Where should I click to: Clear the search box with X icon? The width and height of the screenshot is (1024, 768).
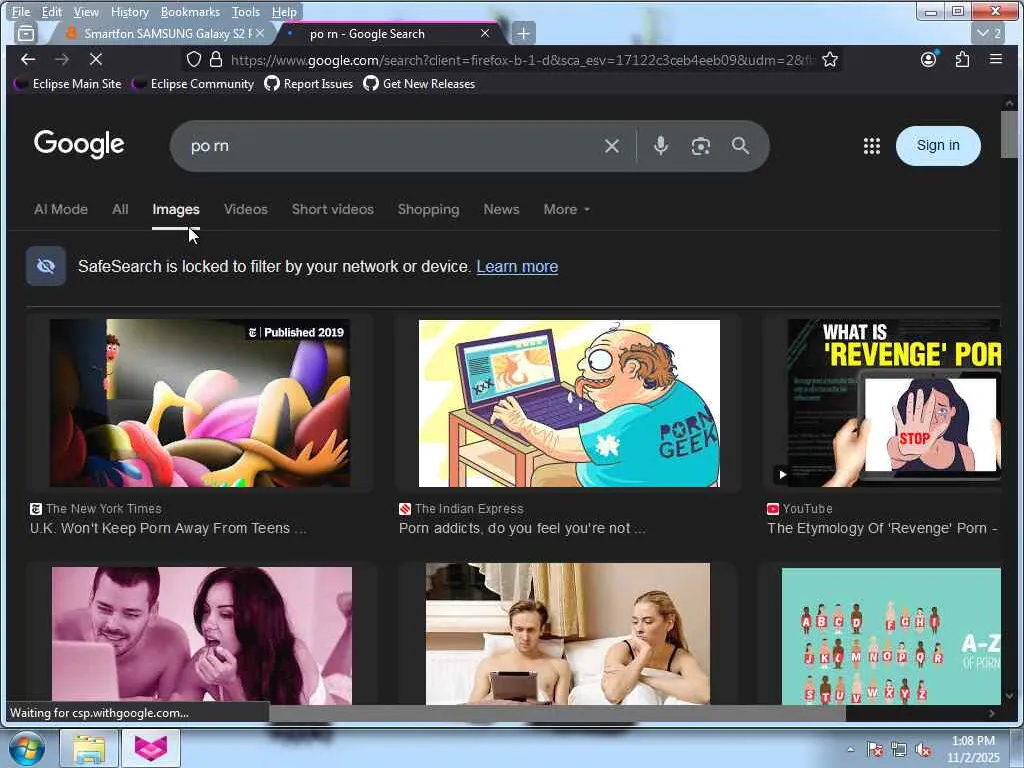(612, 146)
